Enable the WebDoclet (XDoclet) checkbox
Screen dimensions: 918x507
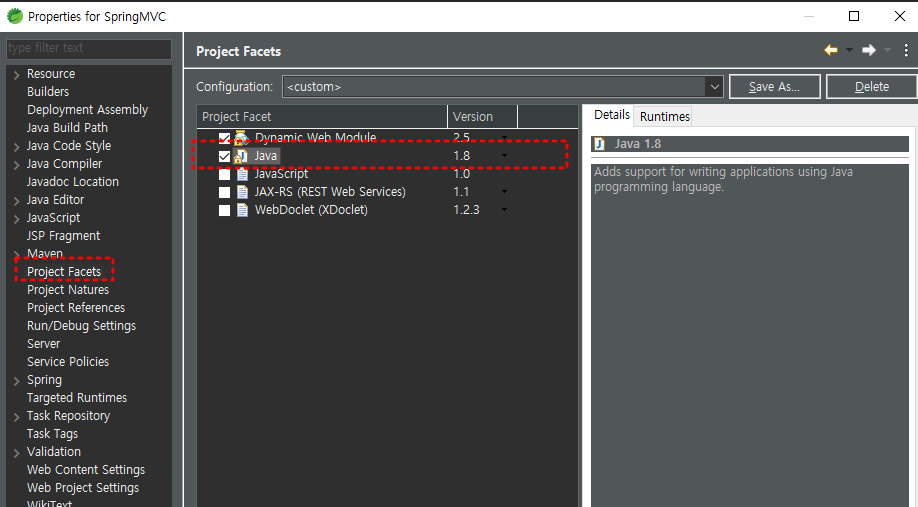224,210
